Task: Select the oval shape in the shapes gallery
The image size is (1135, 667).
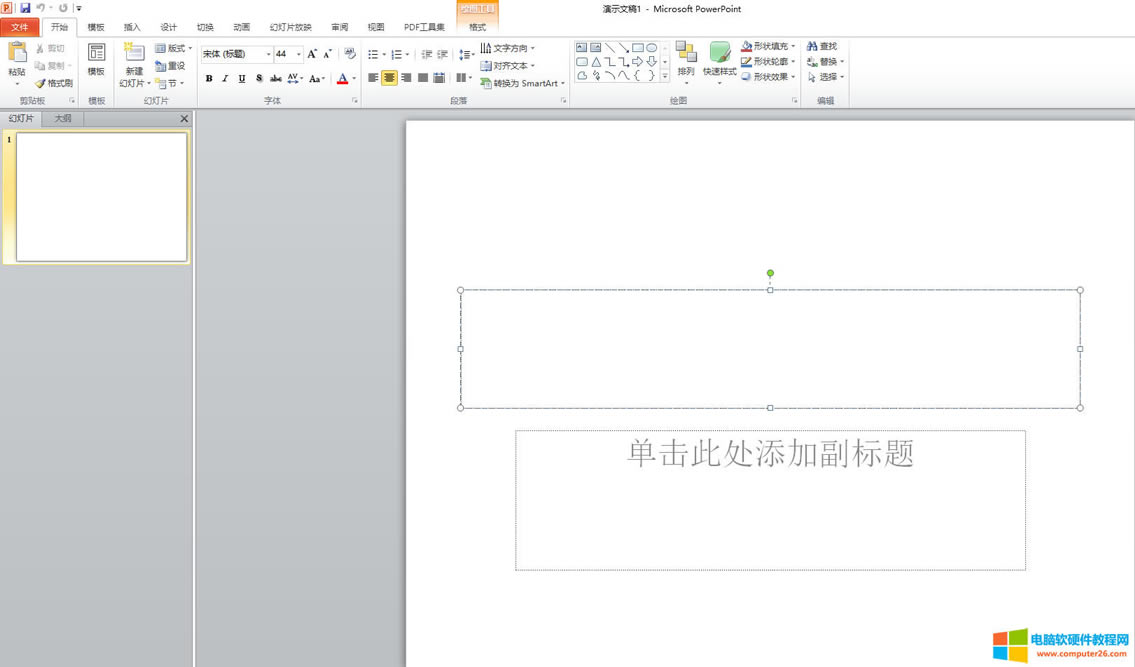Action: [x=652, y=47]
